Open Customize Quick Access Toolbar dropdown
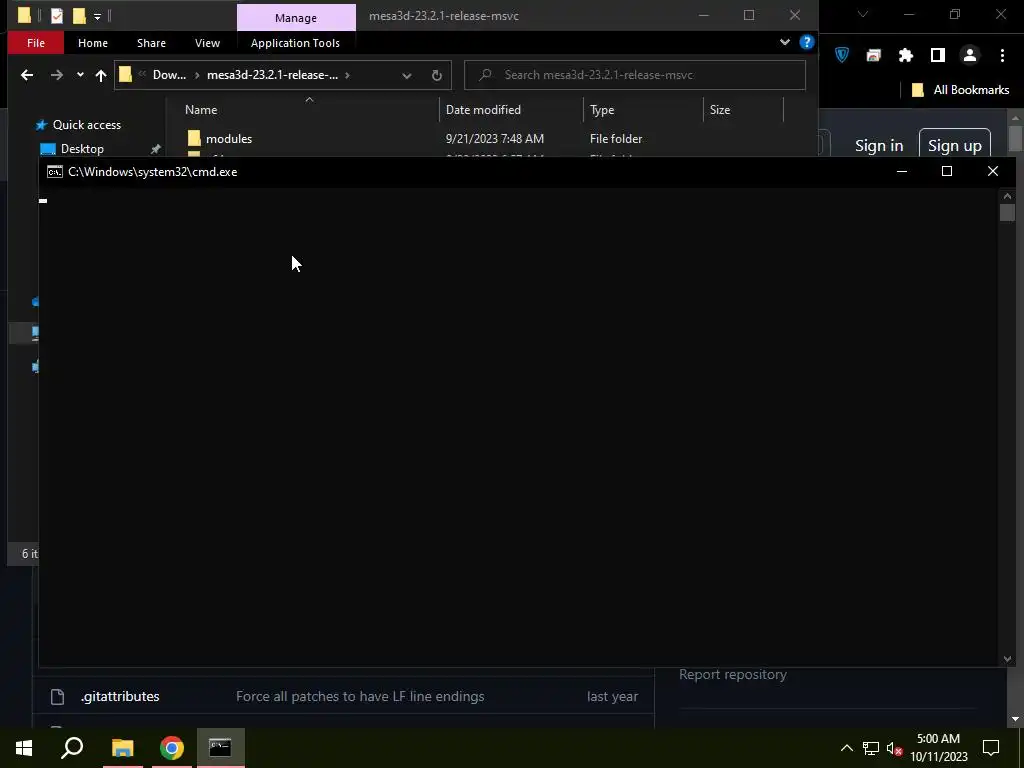 (97, 16)
